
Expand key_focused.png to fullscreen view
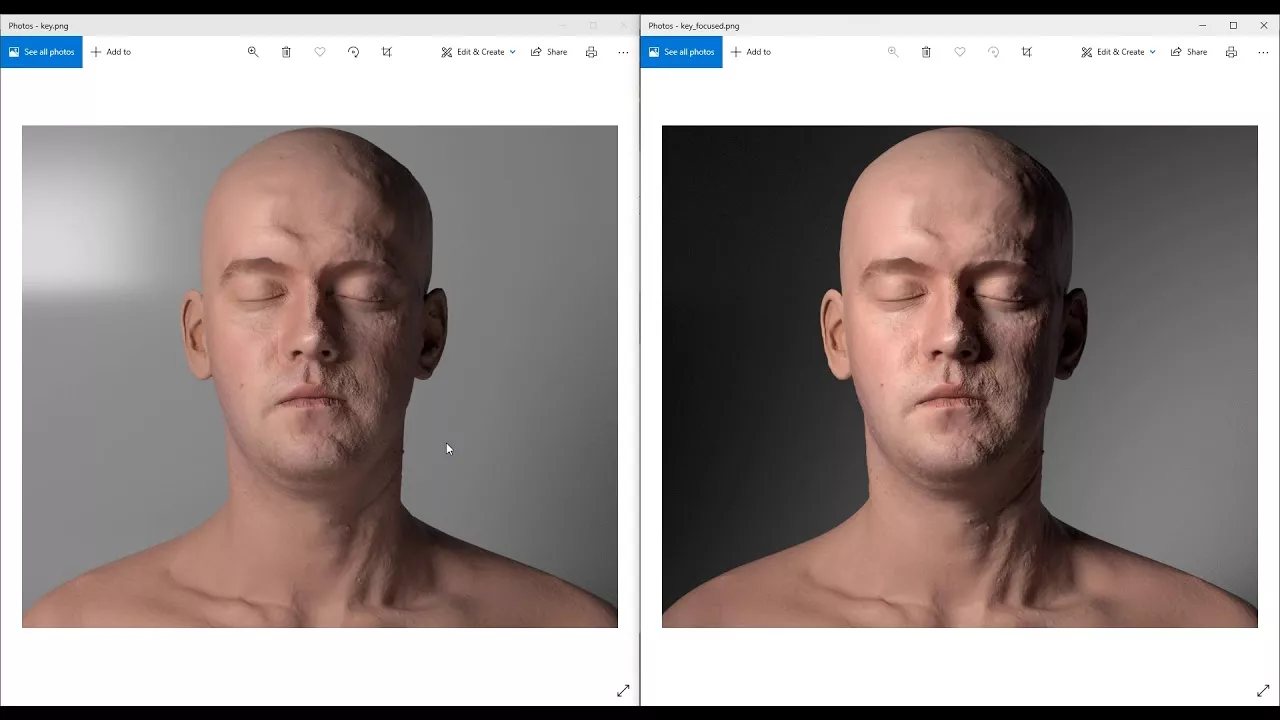pos(1263,691)
